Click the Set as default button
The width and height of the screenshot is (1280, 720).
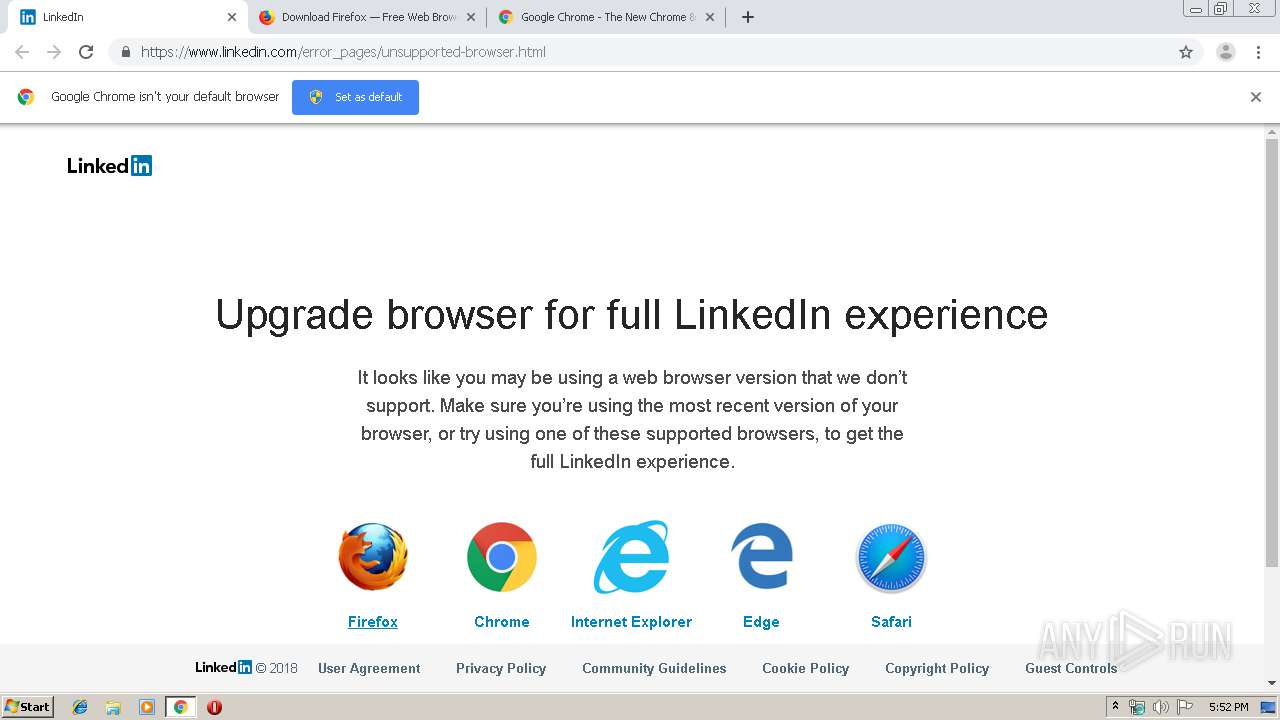[355, 97]
